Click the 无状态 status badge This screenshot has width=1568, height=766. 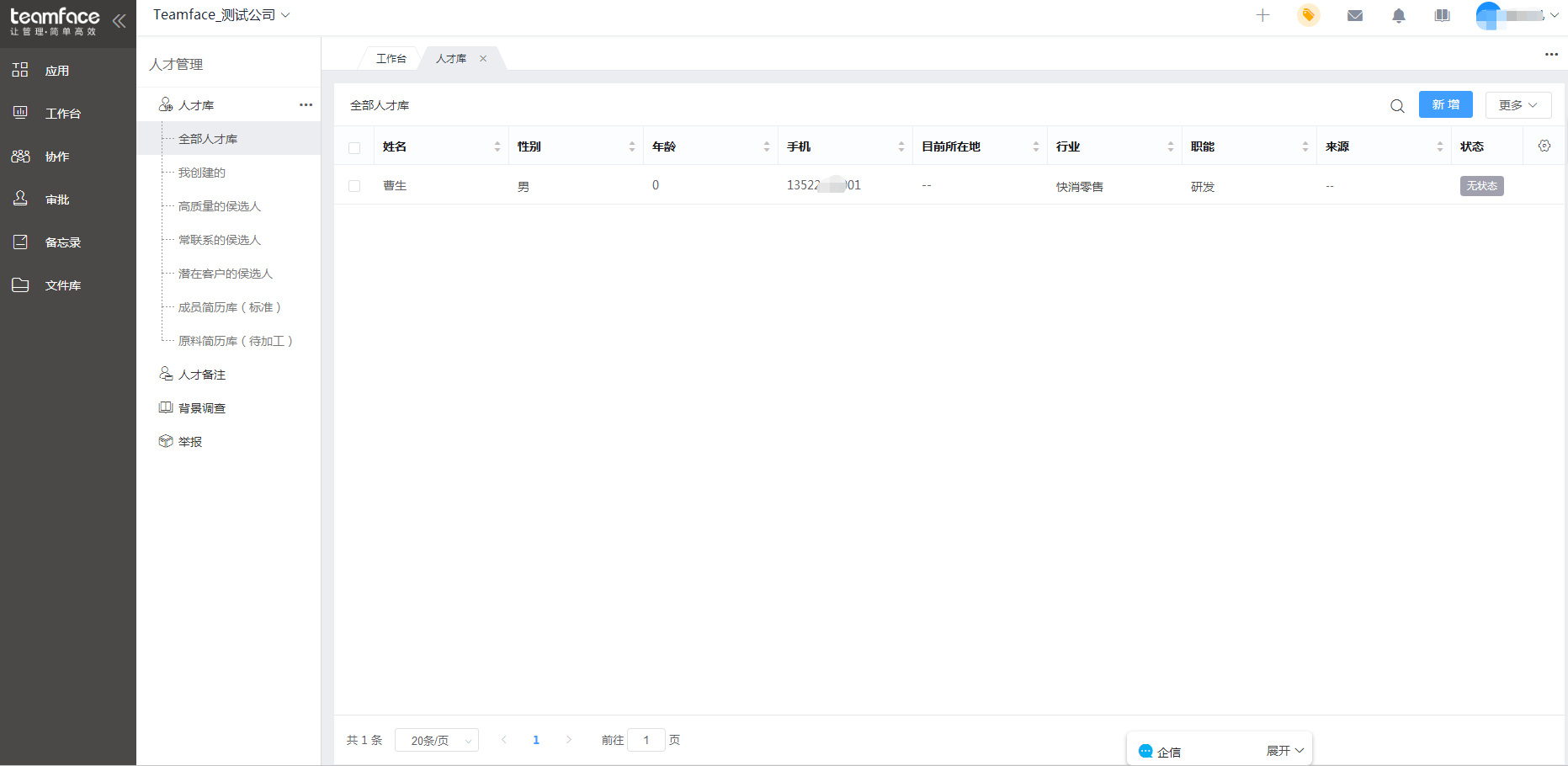[x=1482, y=186]
